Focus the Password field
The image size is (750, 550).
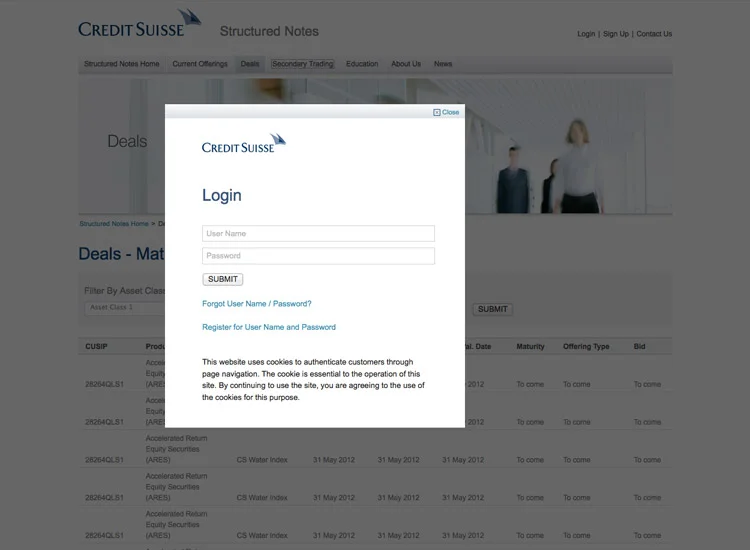tap(318, 256)
